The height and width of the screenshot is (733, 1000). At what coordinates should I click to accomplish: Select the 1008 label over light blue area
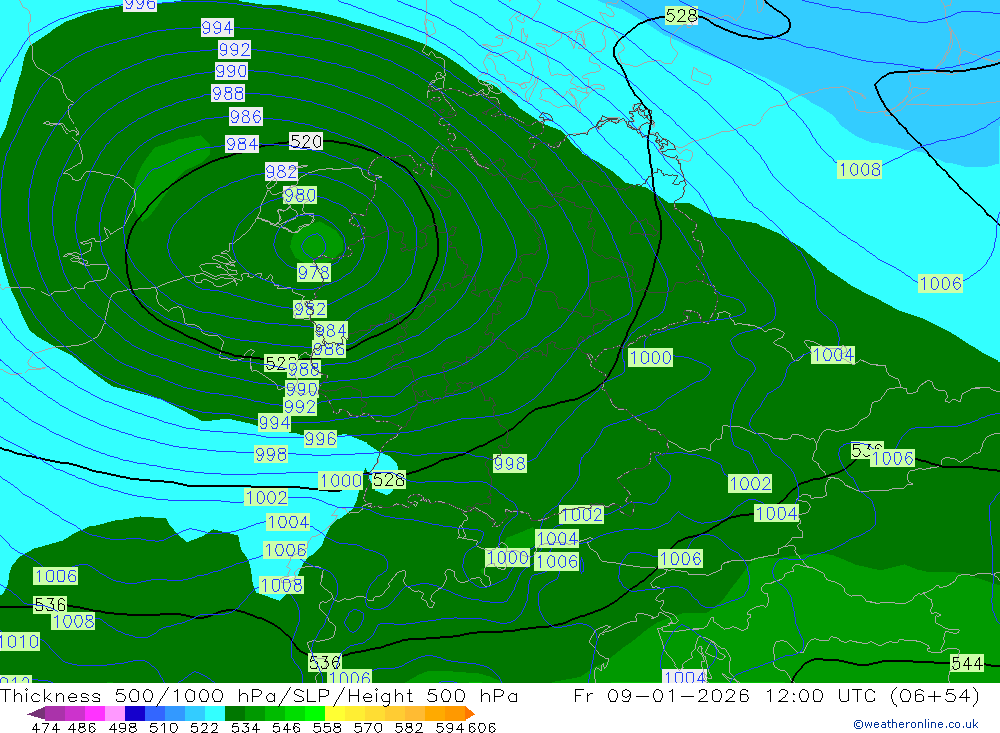click(860, 169)
